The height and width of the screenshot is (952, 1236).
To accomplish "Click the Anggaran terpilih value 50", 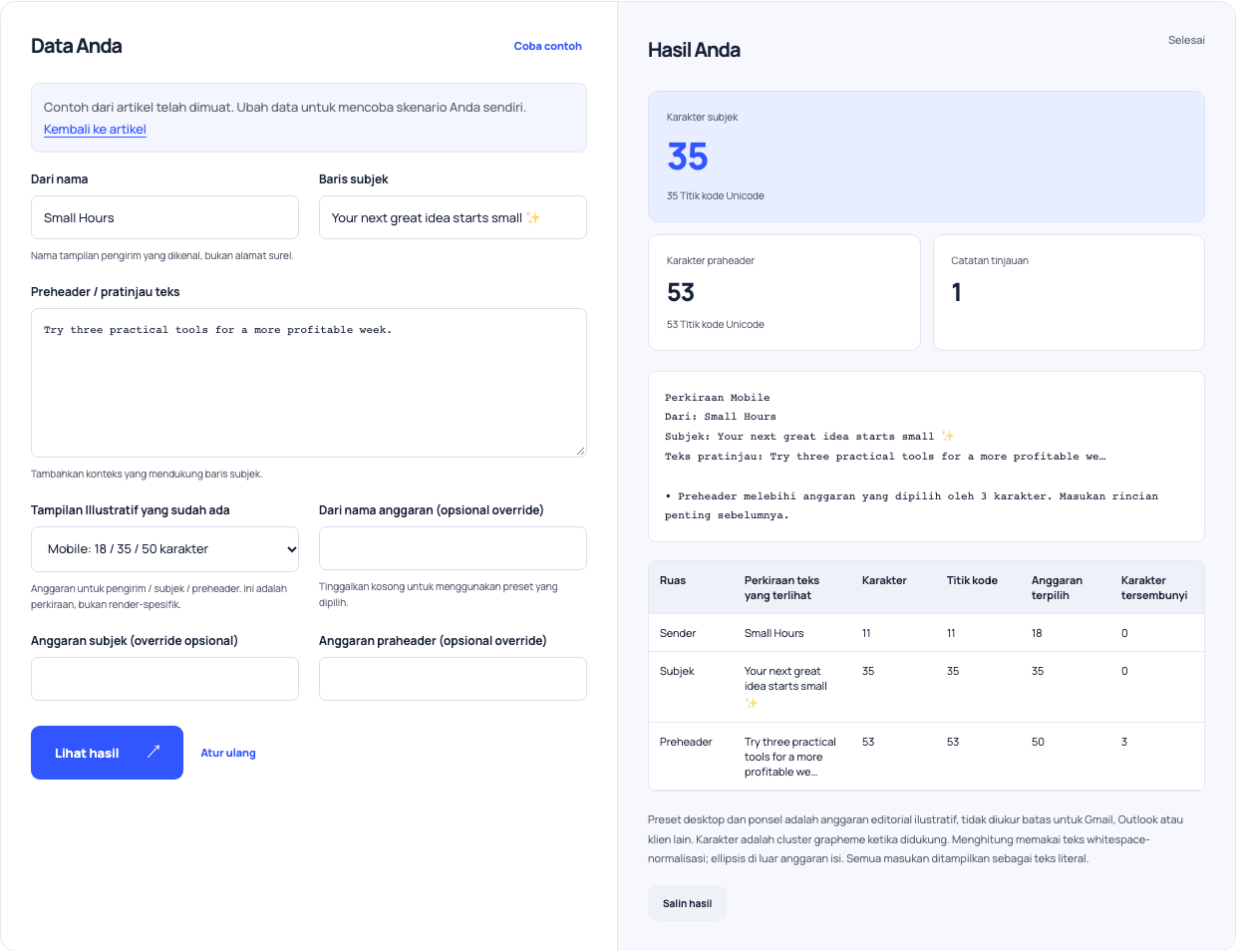I will pyautogui.click(x=1038, y=742).
